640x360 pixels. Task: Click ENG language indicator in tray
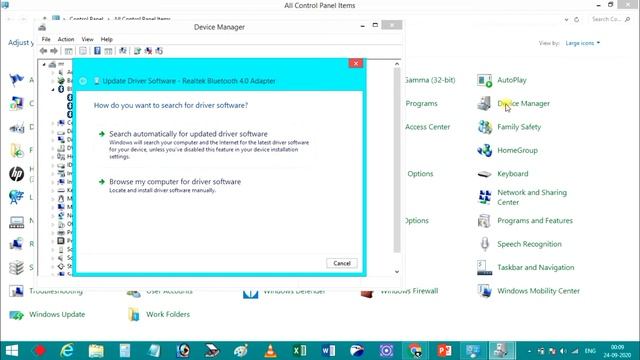coord(590,351)
